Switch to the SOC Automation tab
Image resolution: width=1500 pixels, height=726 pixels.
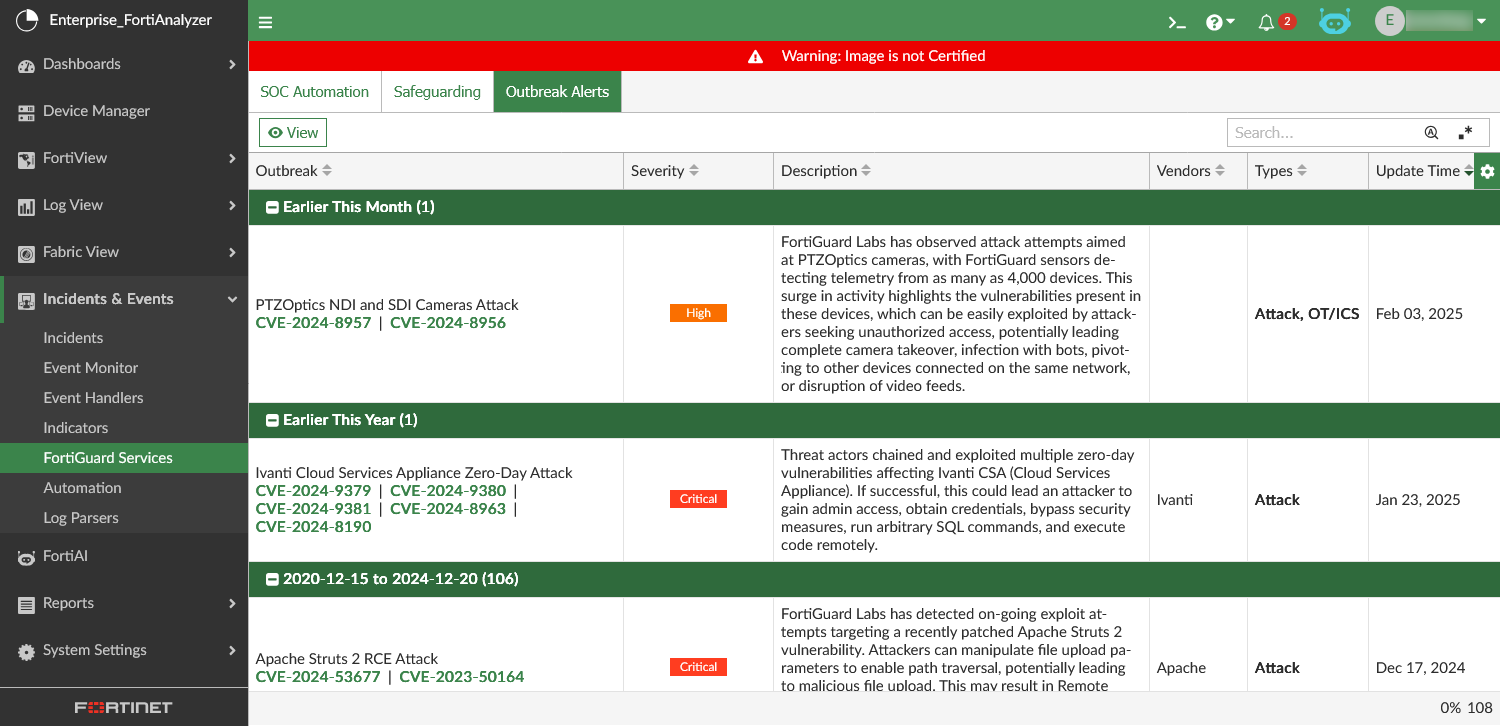point(315,92)
